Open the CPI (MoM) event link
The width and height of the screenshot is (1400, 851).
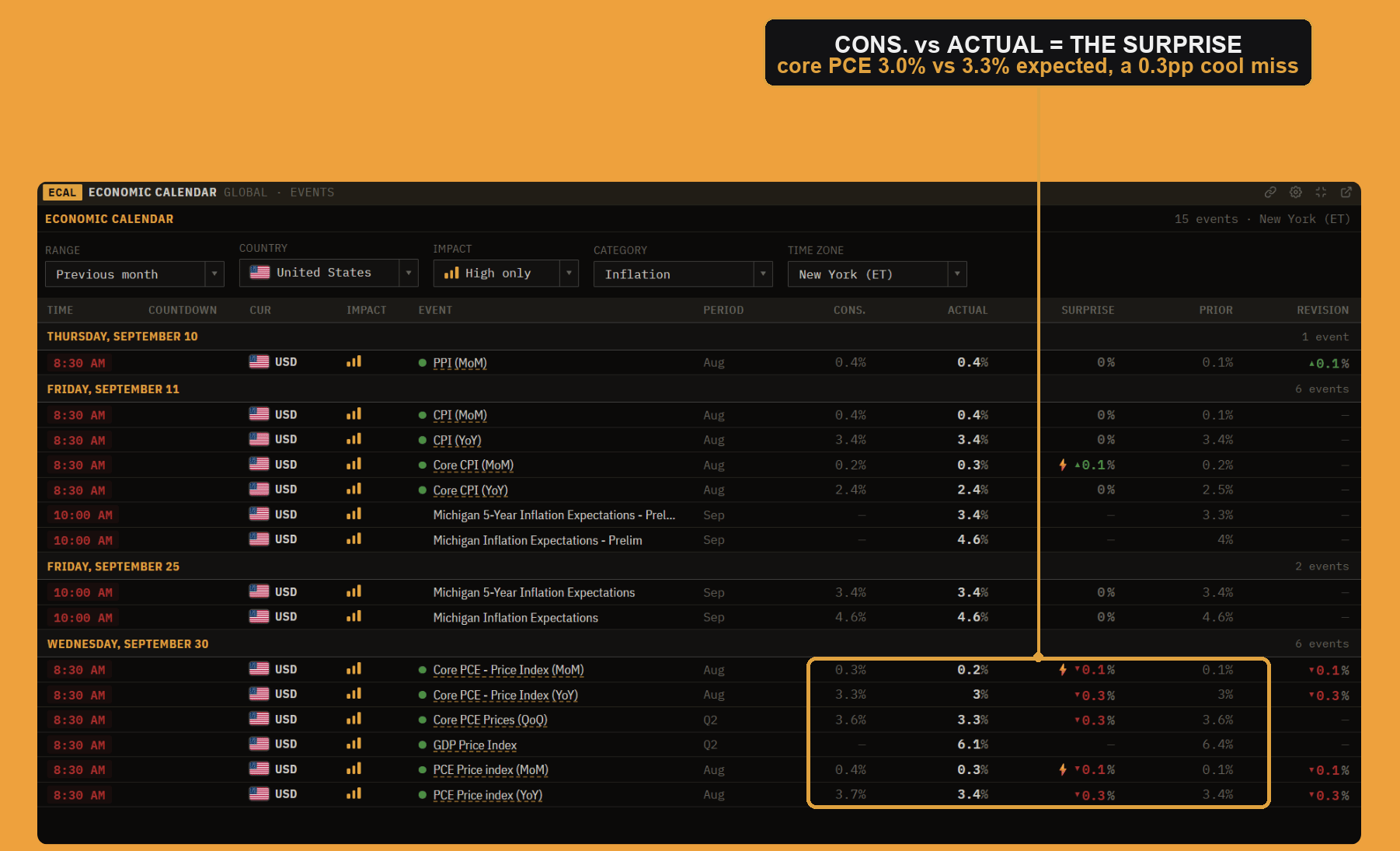(x=460, y=416)
